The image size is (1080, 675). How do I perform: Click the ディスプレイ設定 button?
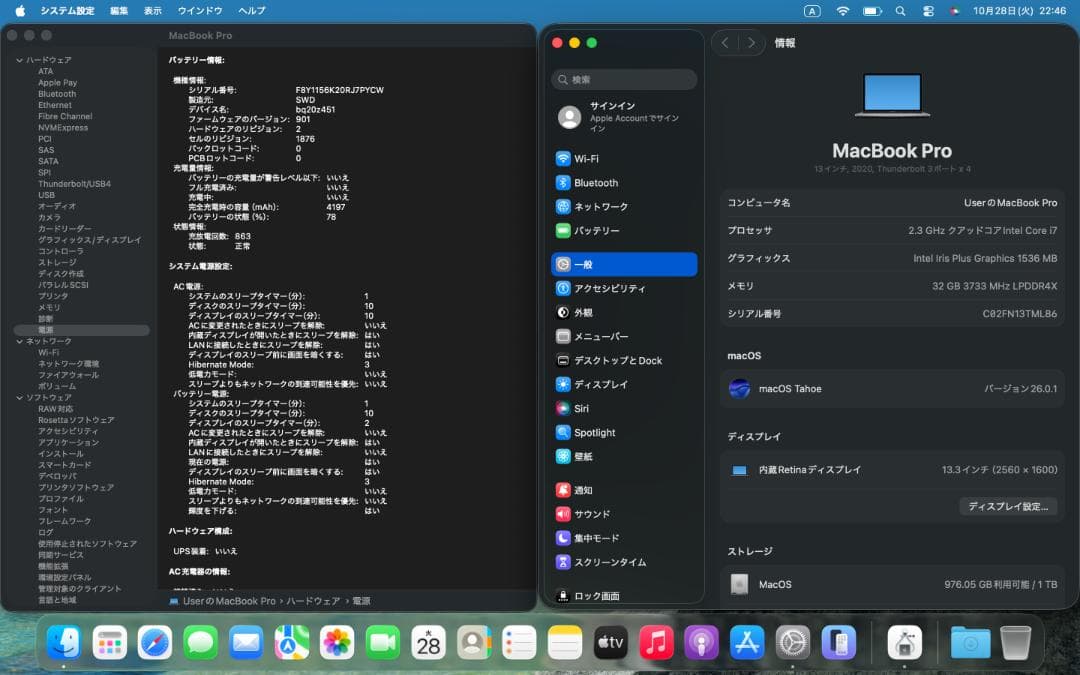[x=1008, y=506]
